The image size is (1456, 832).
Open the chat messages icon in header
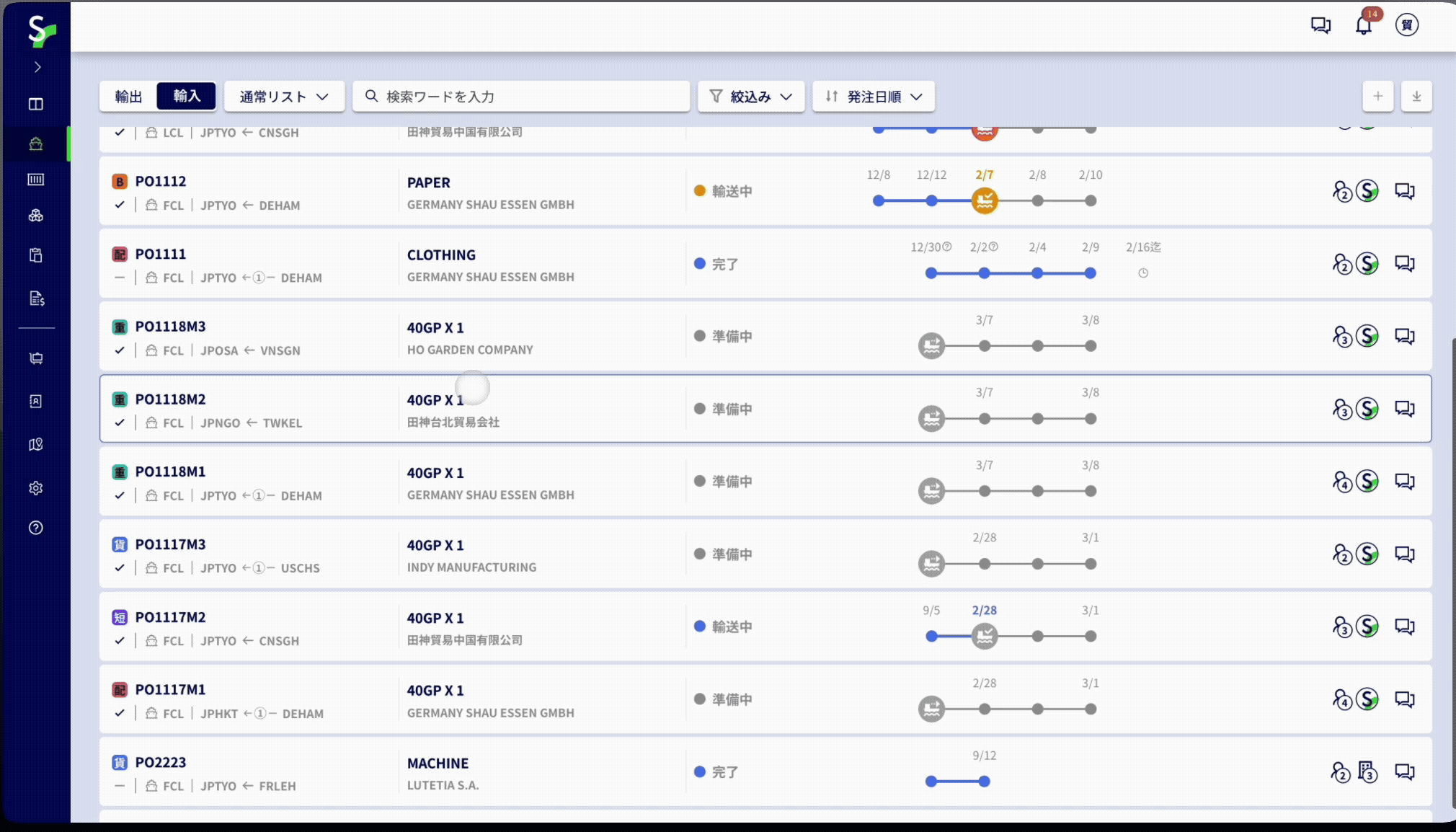point(1320,25)
